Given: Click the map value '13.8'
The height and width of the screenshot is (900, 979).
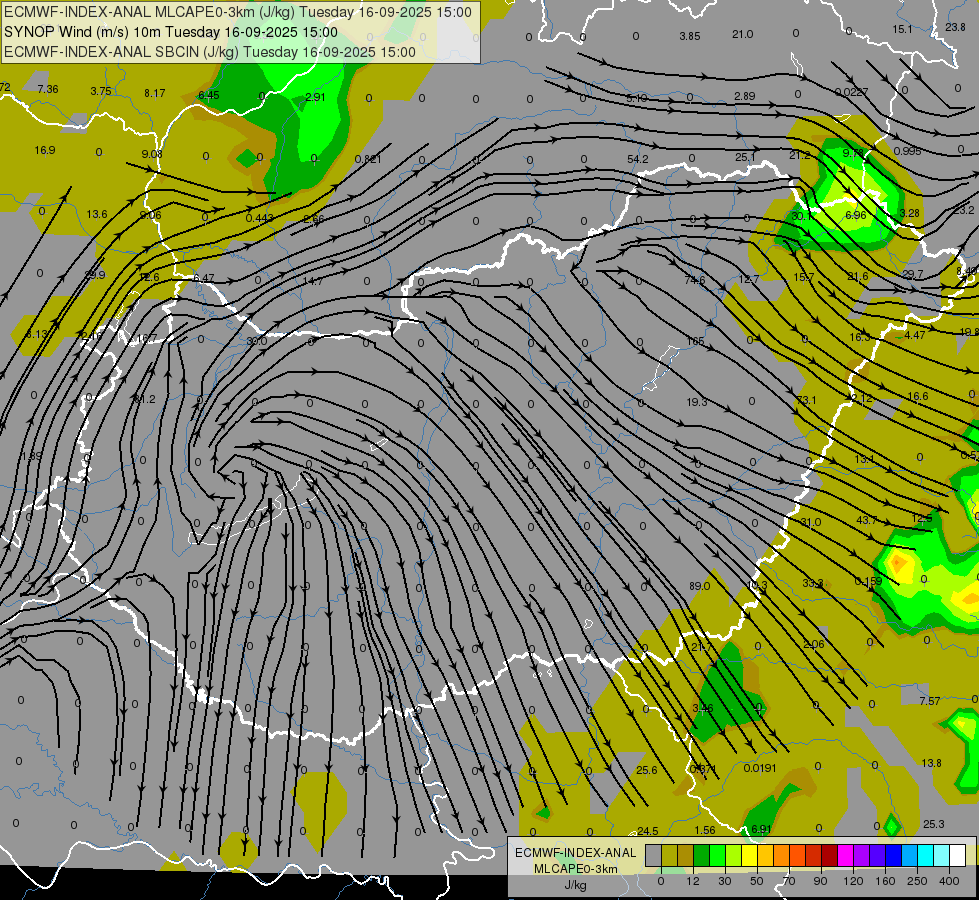Looking at the screenshot, I should 932,763.
